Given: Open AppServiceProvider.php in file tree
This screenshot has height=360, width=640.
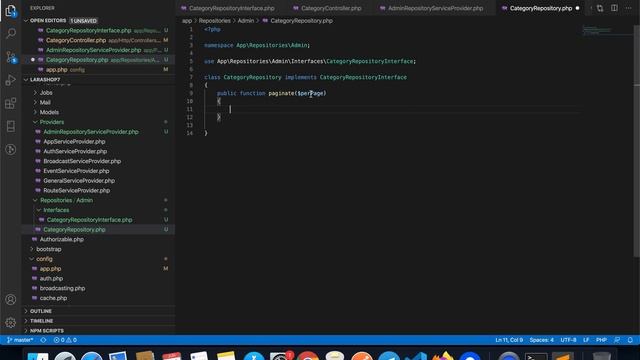Looking at the screenshot, I should tap(74, 142).
